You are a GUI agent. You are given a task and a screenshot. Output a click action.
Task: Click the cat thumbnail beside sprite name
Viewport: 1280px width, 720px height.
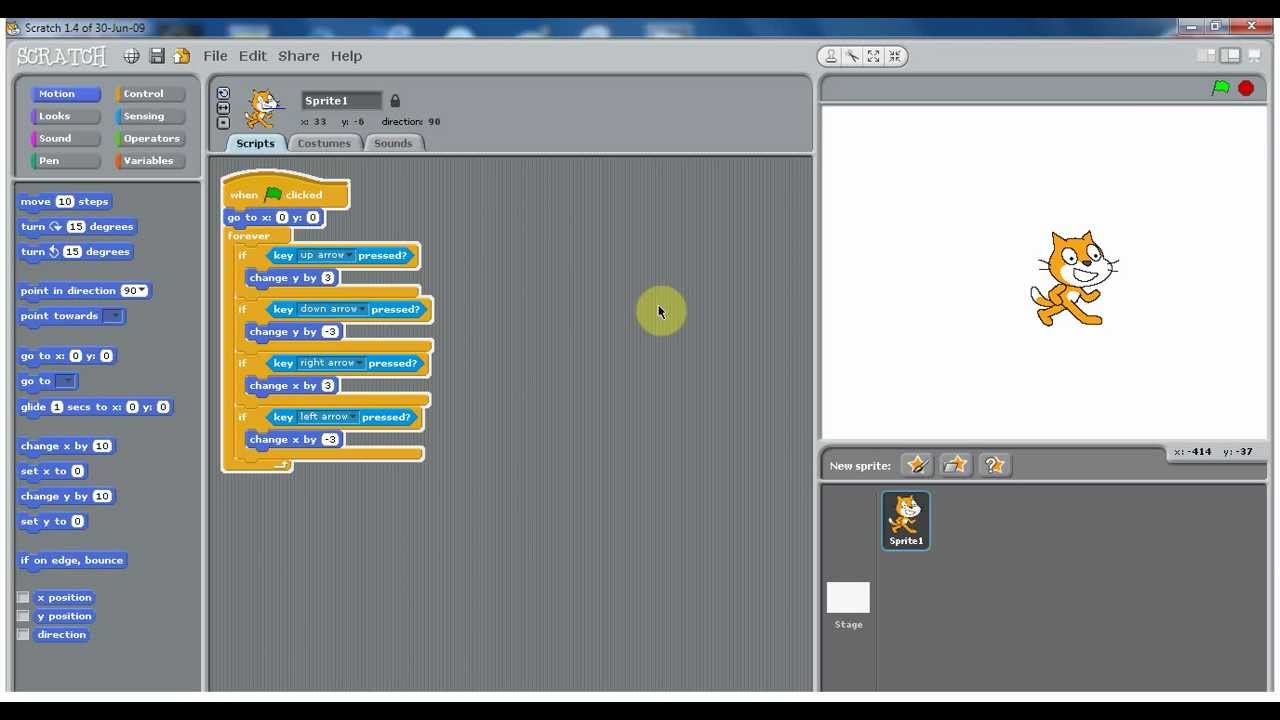pos(263,108)
